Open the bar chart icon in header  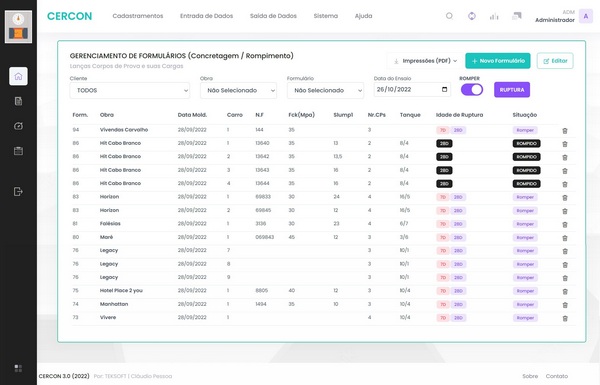[494, 16]
